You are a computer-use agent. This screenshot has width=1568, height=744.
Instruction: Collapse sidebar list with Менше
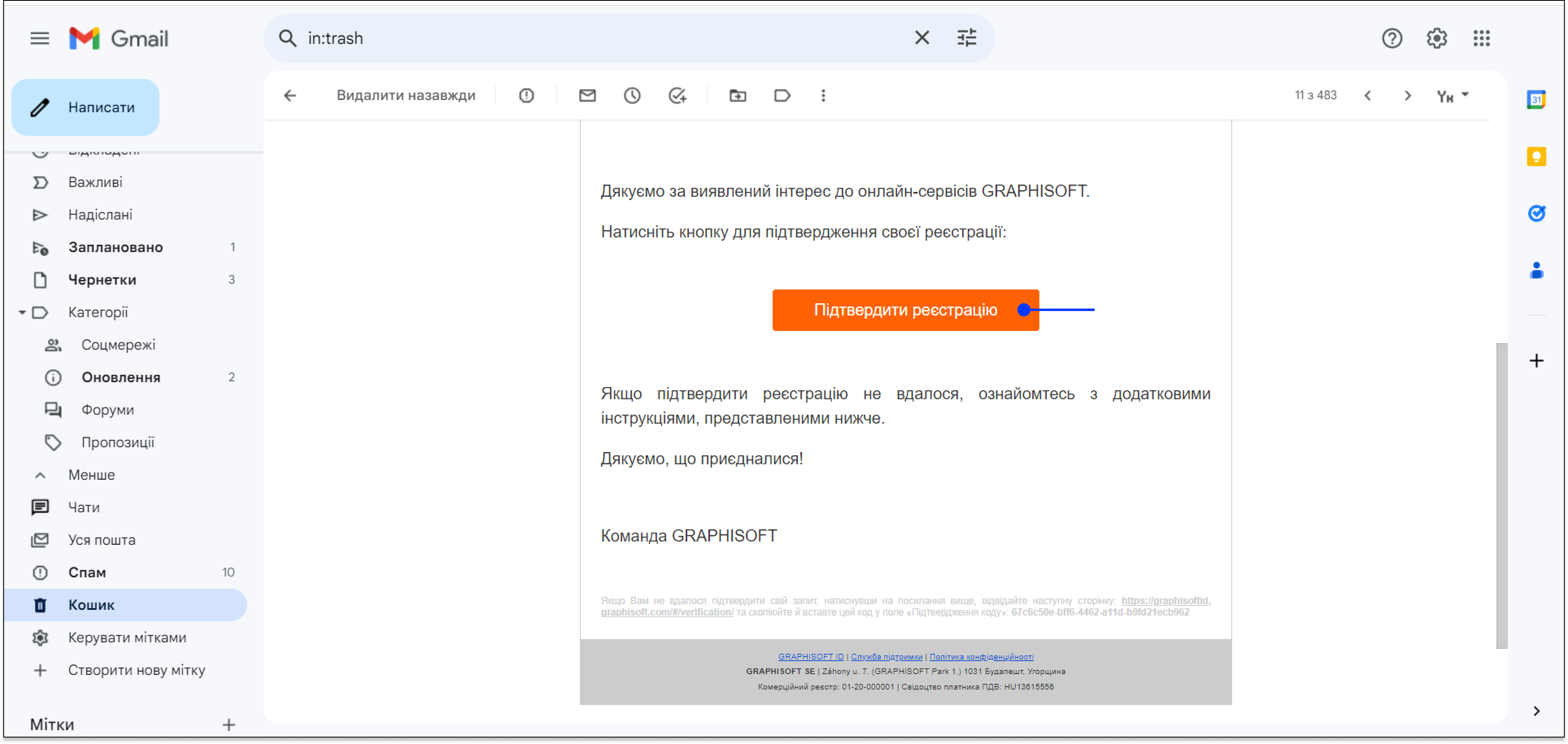click(91, 474)
